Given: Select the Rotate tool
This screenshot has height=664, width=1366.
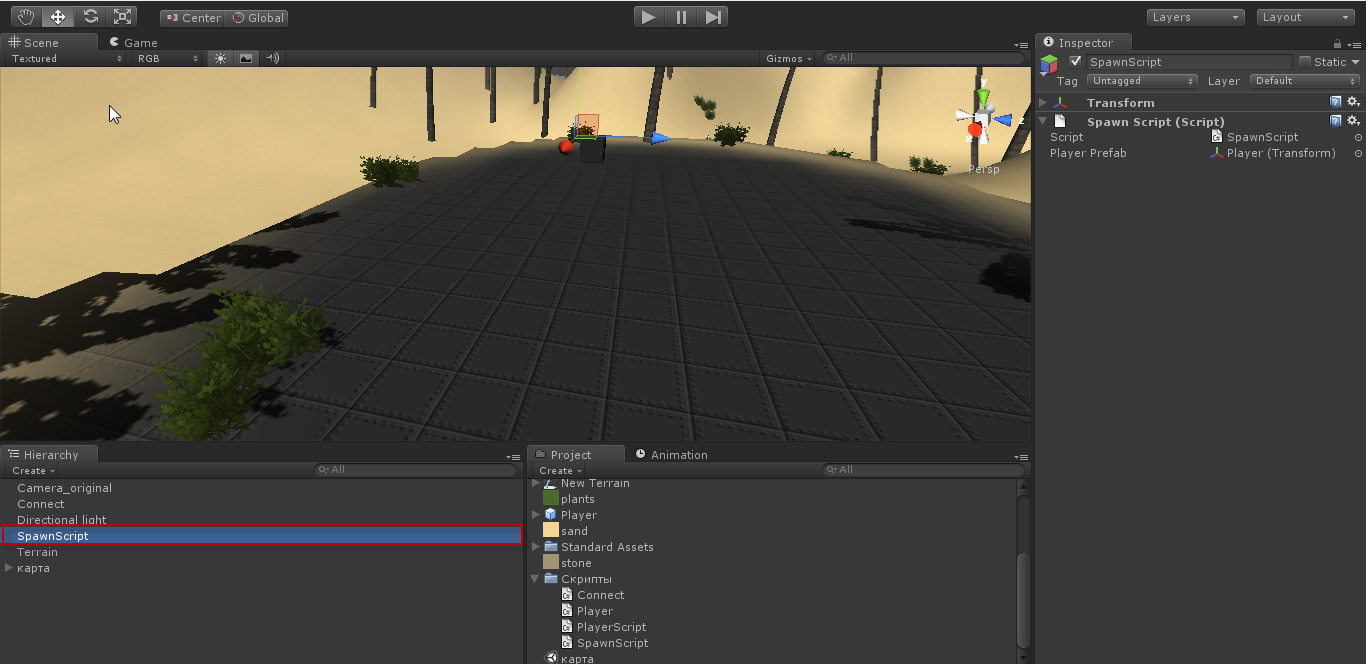Looking at the screenshot, I should click(x=90, y=17).
